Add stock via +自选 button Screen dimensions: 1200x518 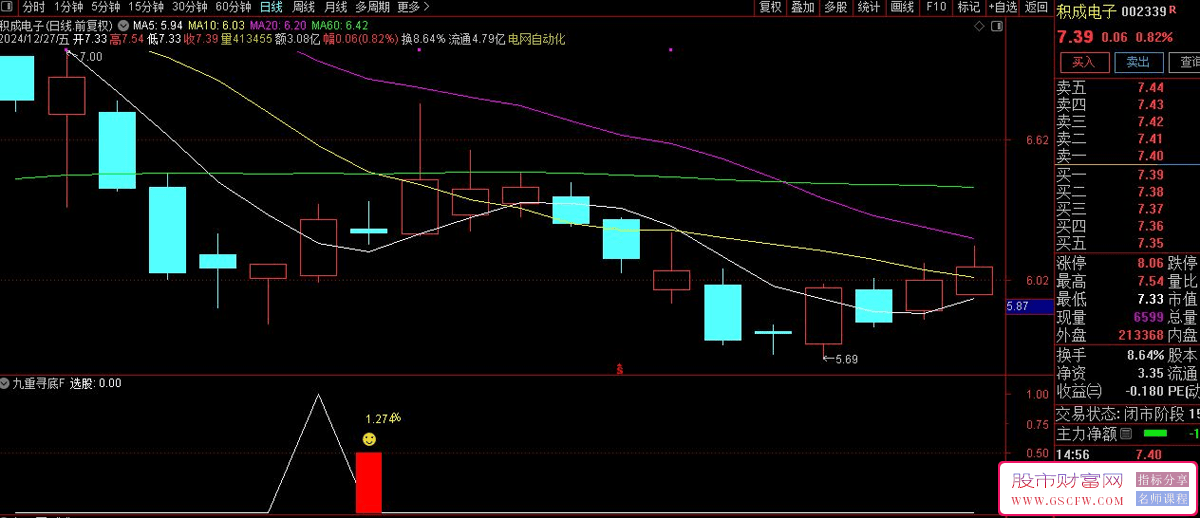(1003, 6)
